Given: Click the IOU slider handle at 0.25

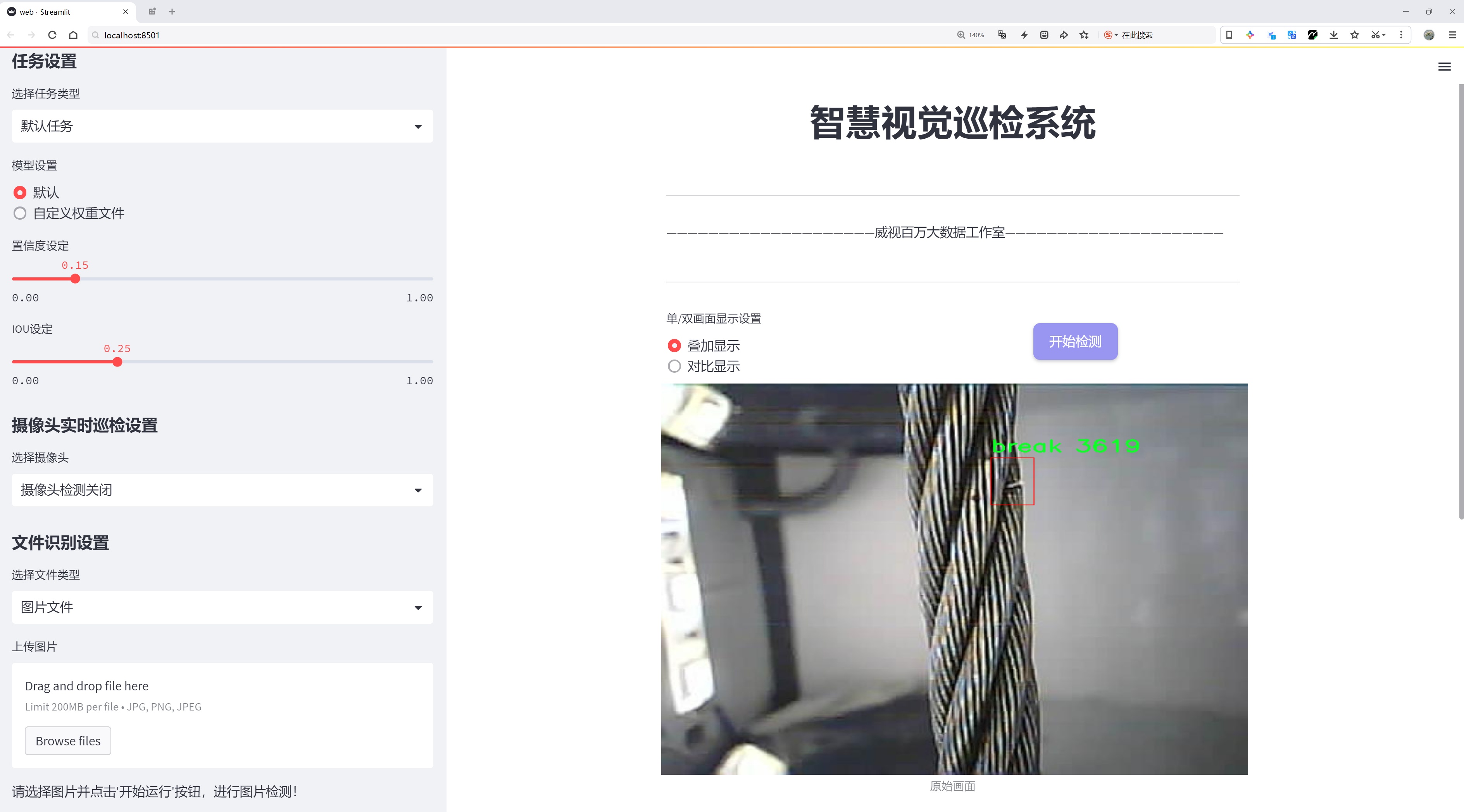Looking at the screenshot, I should [117, 362].
